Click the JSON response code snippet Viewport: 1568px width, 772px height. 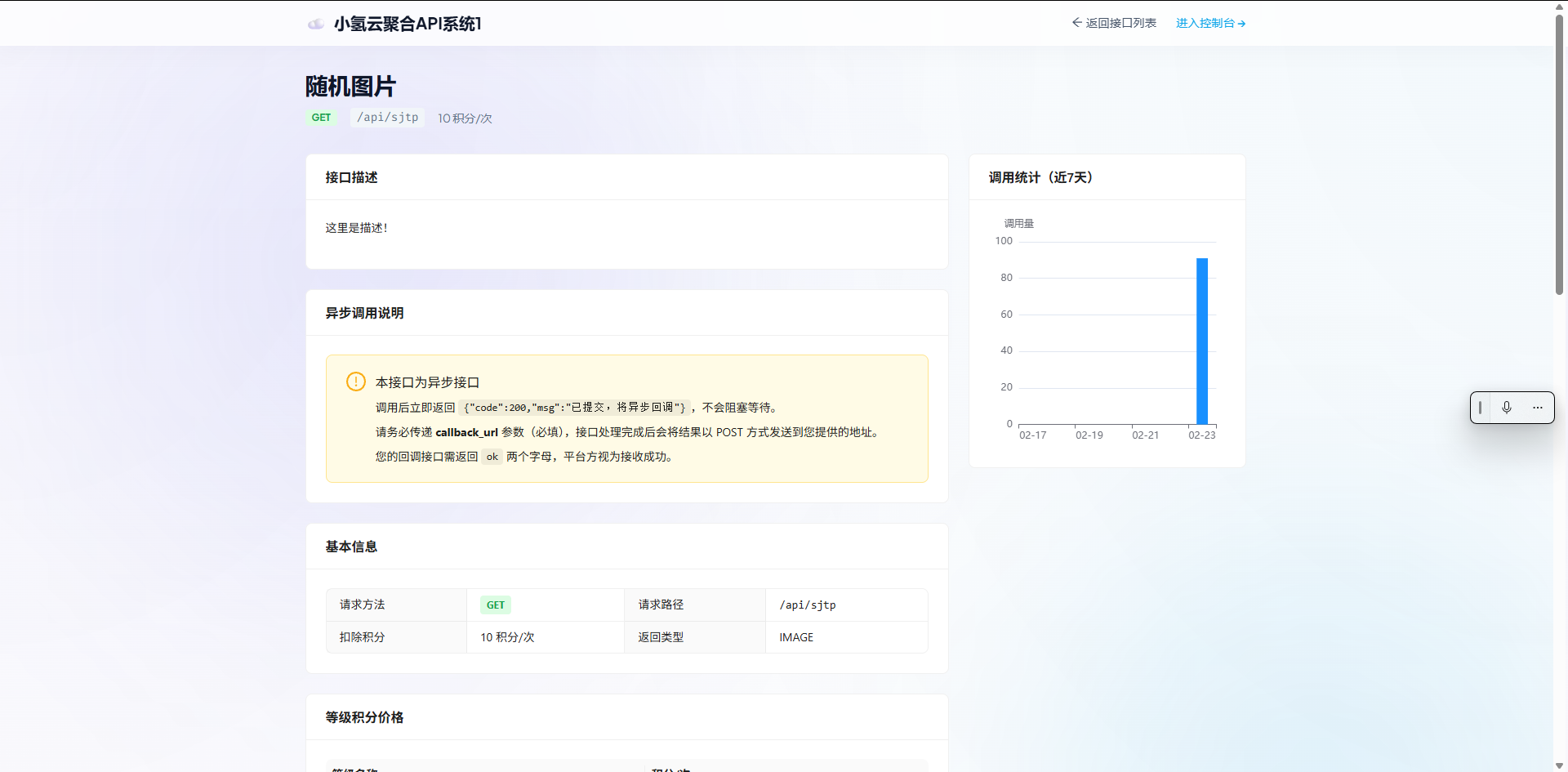click(574, 407)
